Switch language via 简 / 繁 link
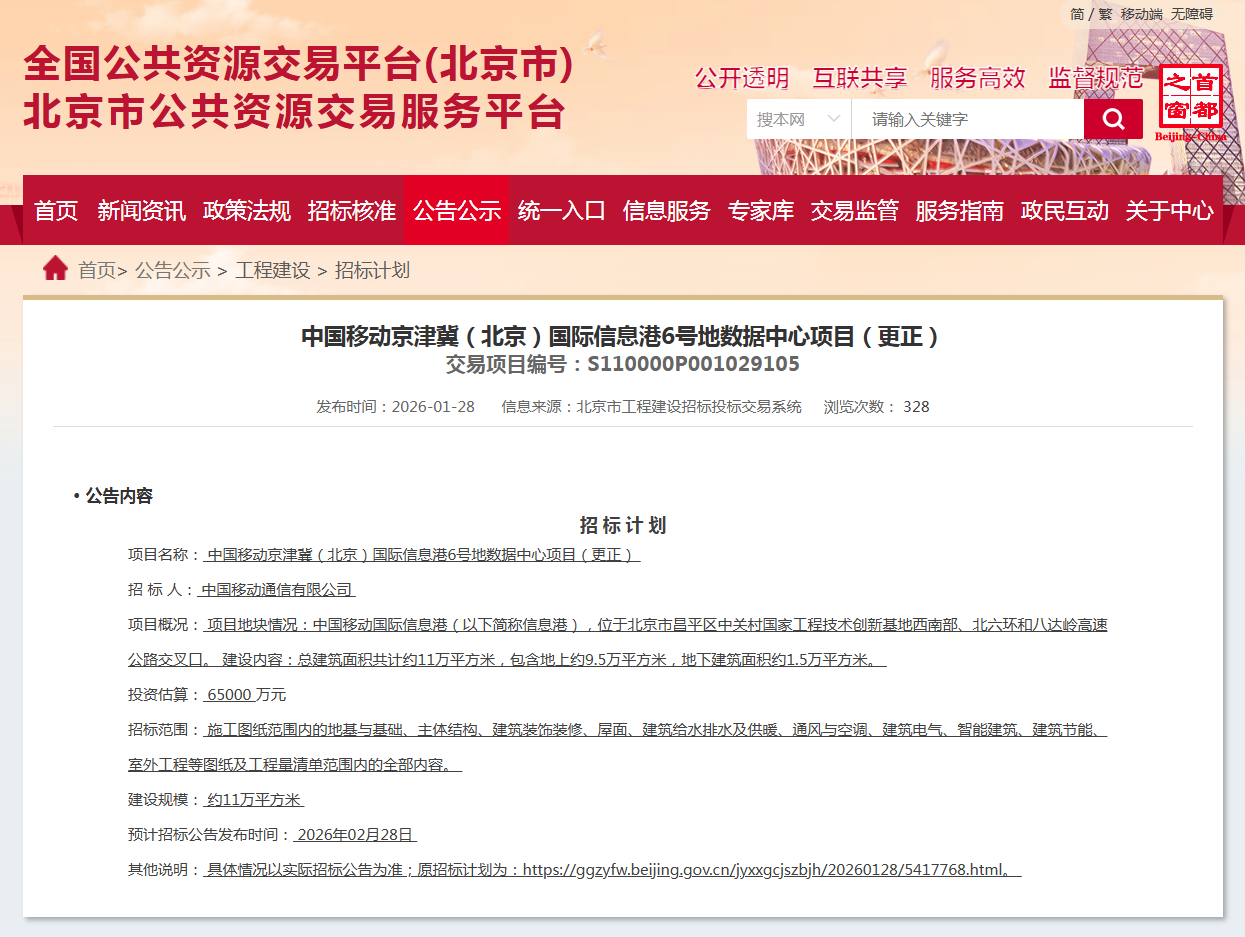Screen dimensions: 1245x937 pos(1091,14)
